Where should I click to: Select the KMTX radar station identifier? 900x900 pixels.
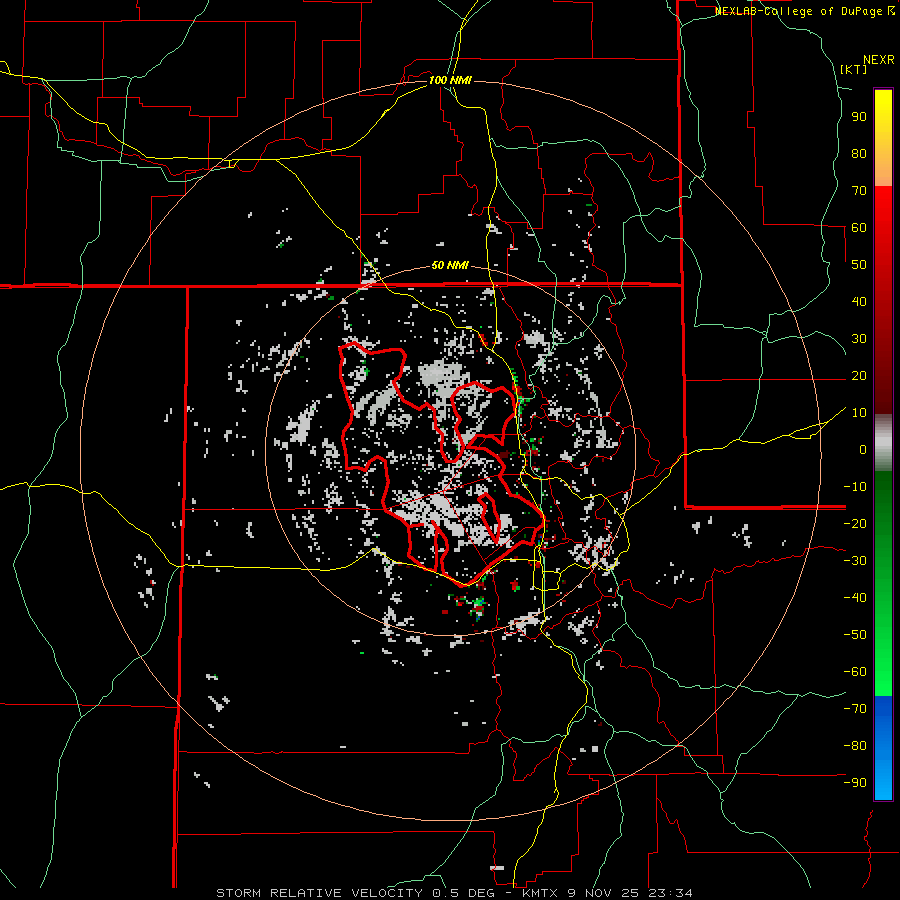coord(539,892)
